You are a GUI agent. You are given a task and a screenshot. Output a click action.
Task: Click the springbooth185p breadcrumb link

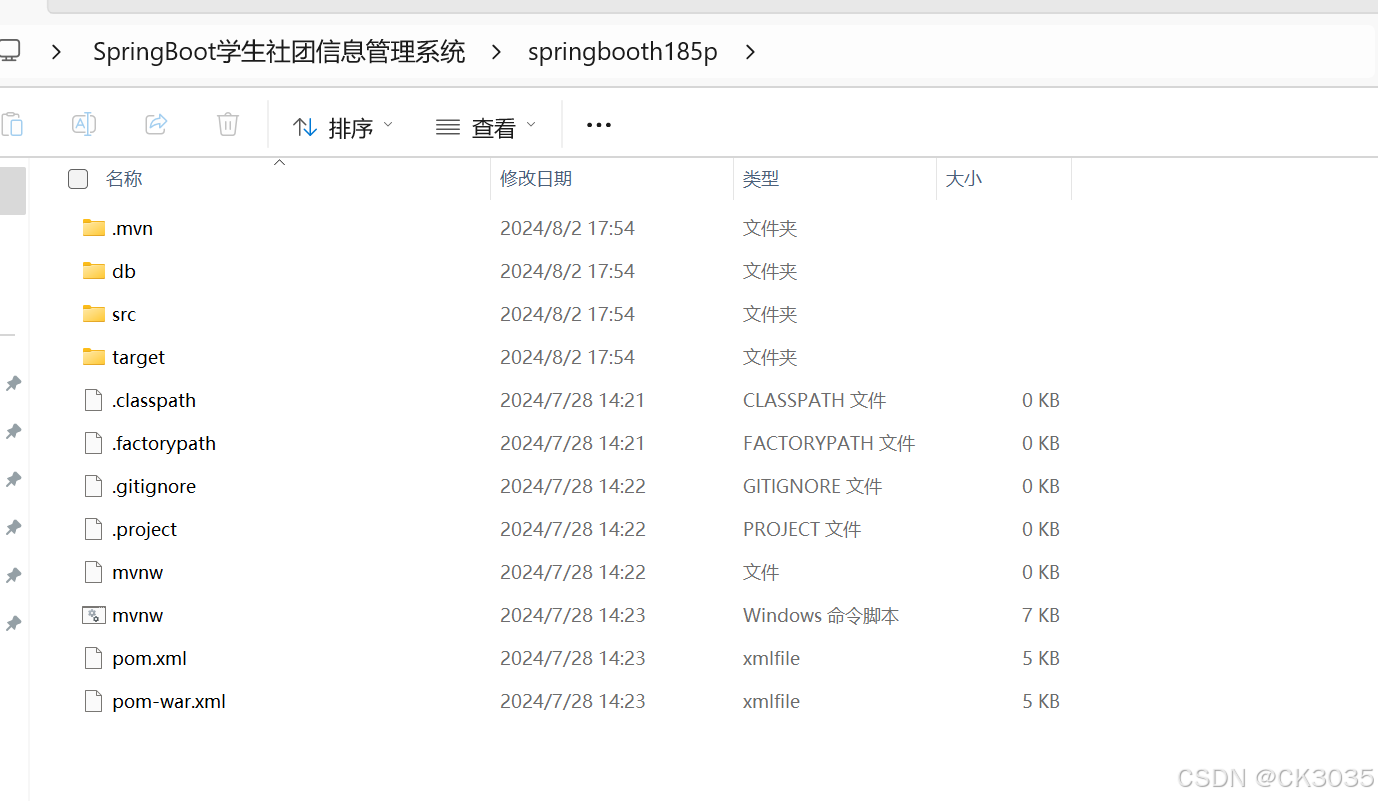622,51
